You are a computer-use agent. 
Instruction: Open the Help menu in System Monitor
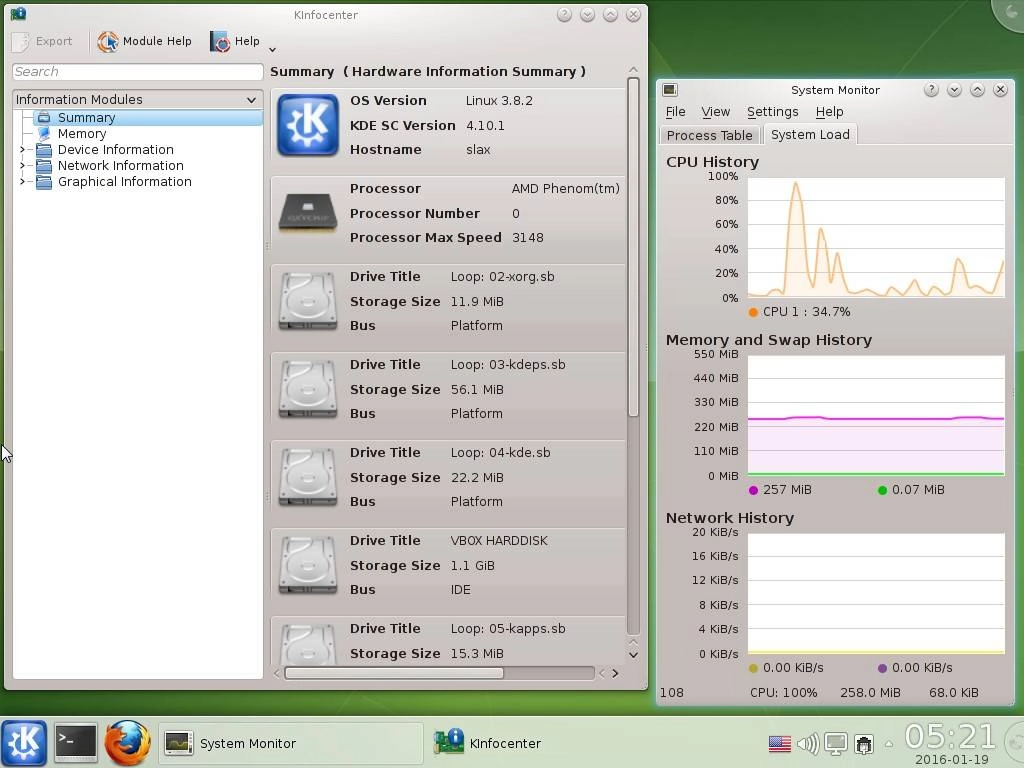pos(829,112)
